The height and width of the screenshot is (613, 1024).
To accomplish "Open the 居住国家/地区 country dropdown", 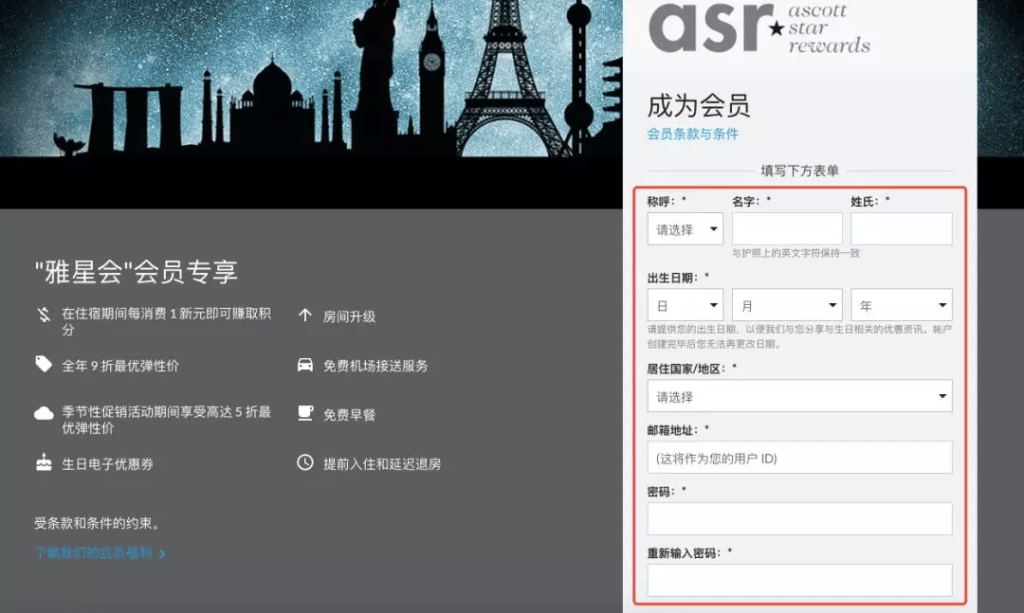I will click(799, 396).
